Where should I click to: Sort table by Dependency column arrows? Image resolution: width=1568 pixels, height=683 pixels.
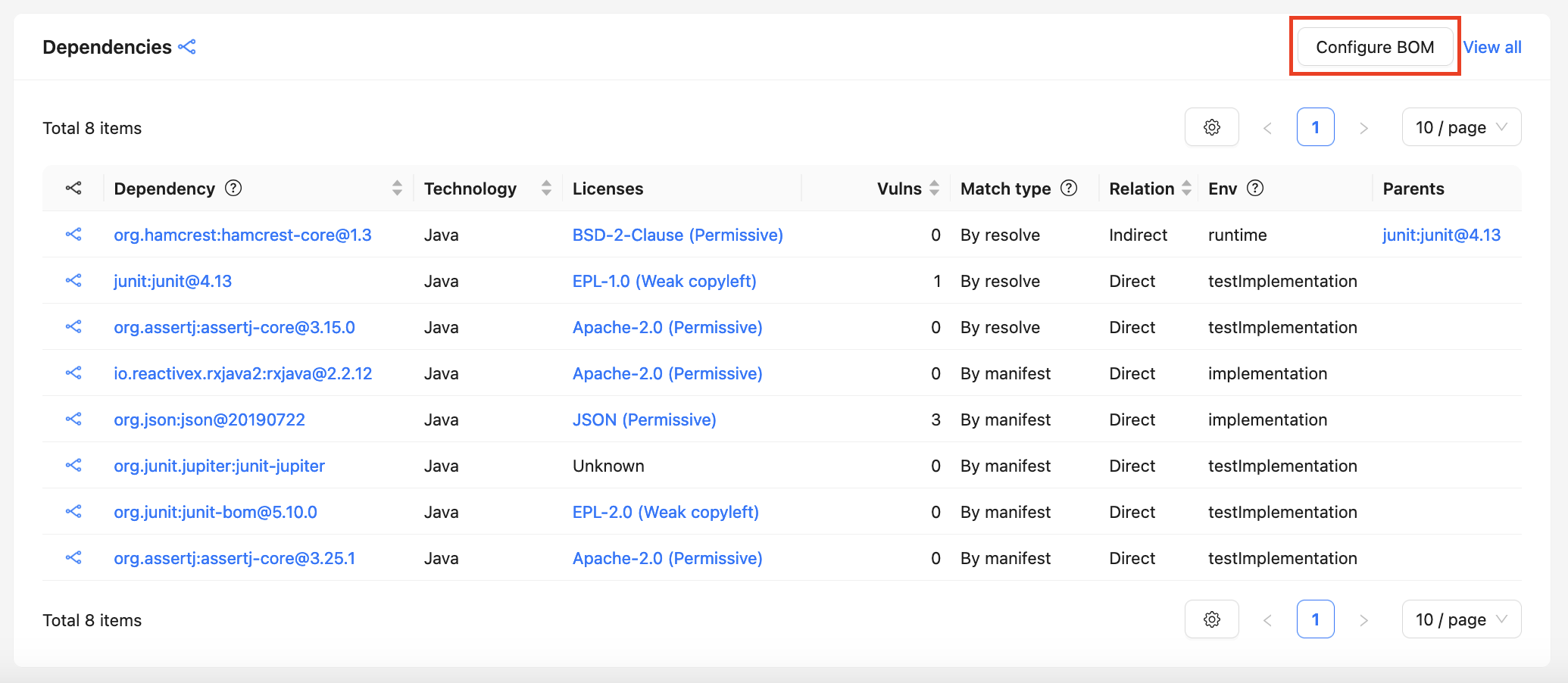click(397, 189)
